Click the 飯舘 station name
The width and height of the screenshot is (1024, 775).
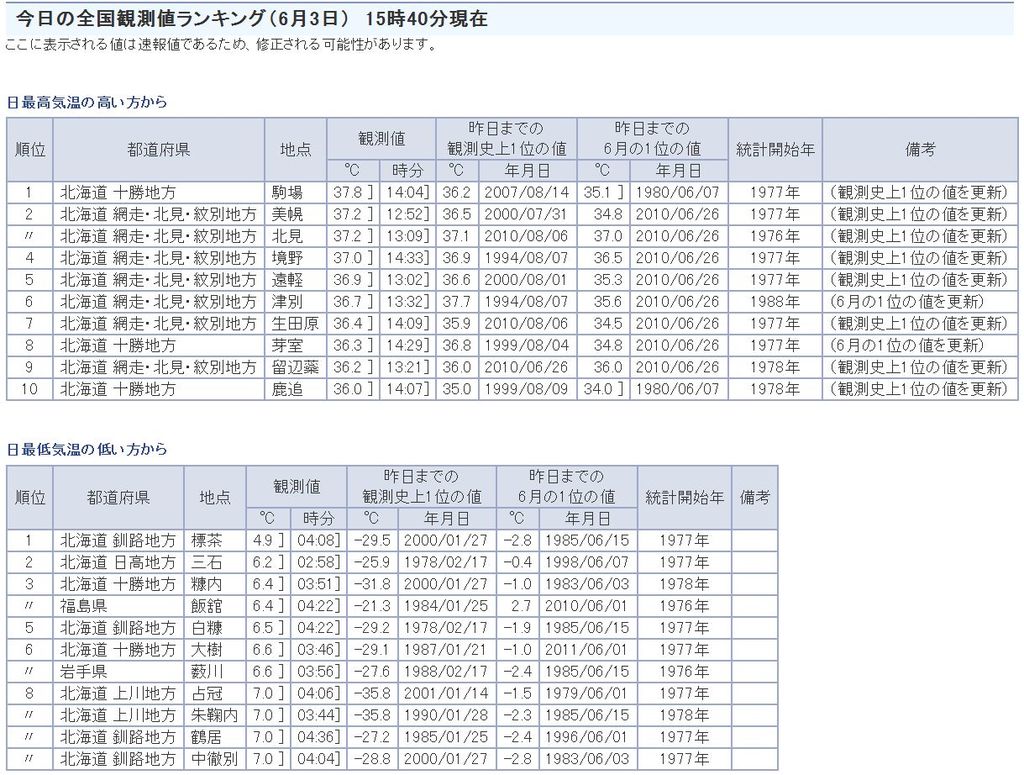(206, 606)
